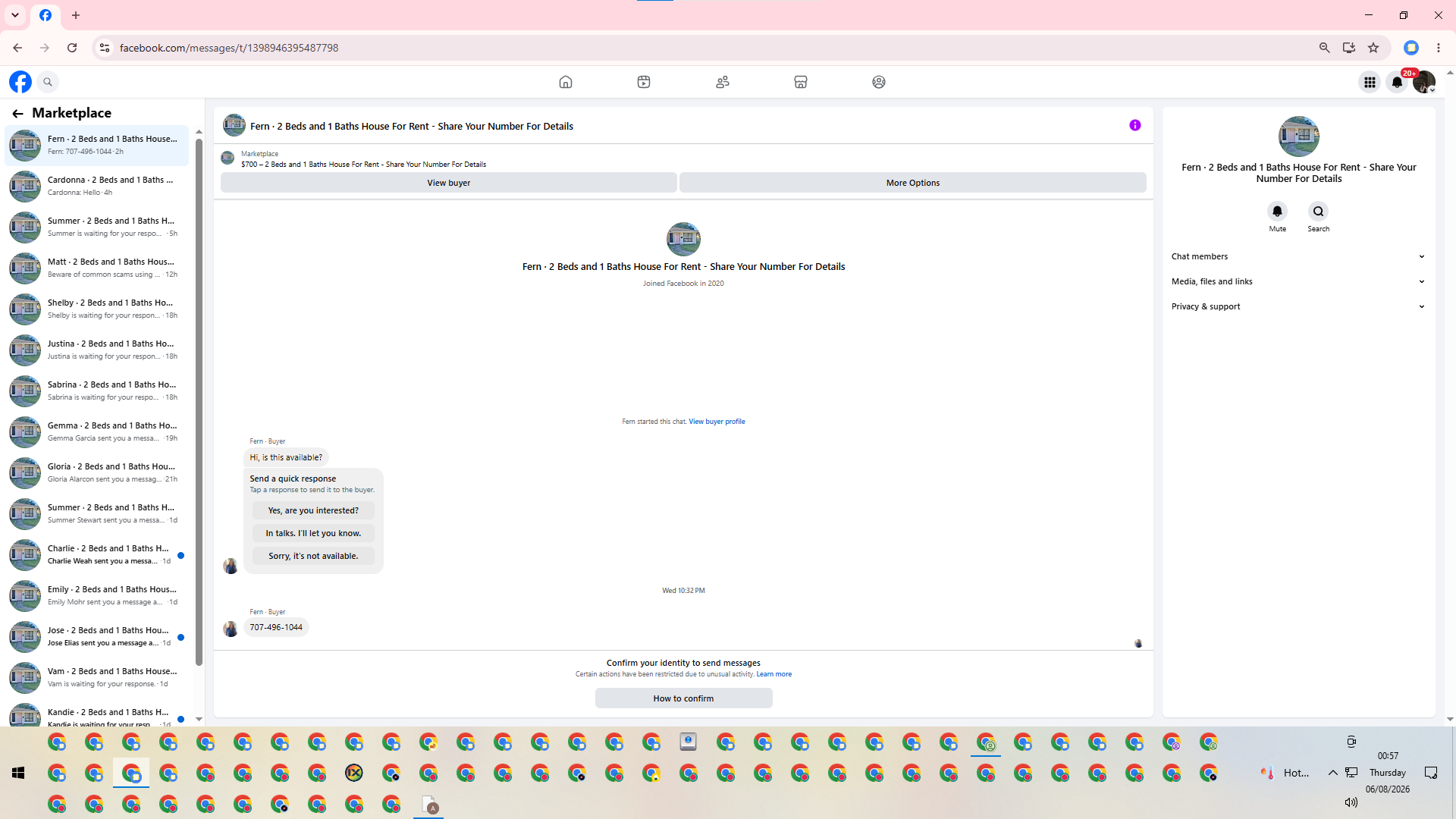Viewport: 1456px width, 819px height.
Task: Click the browser back arrow
Action: click(17, 48)
